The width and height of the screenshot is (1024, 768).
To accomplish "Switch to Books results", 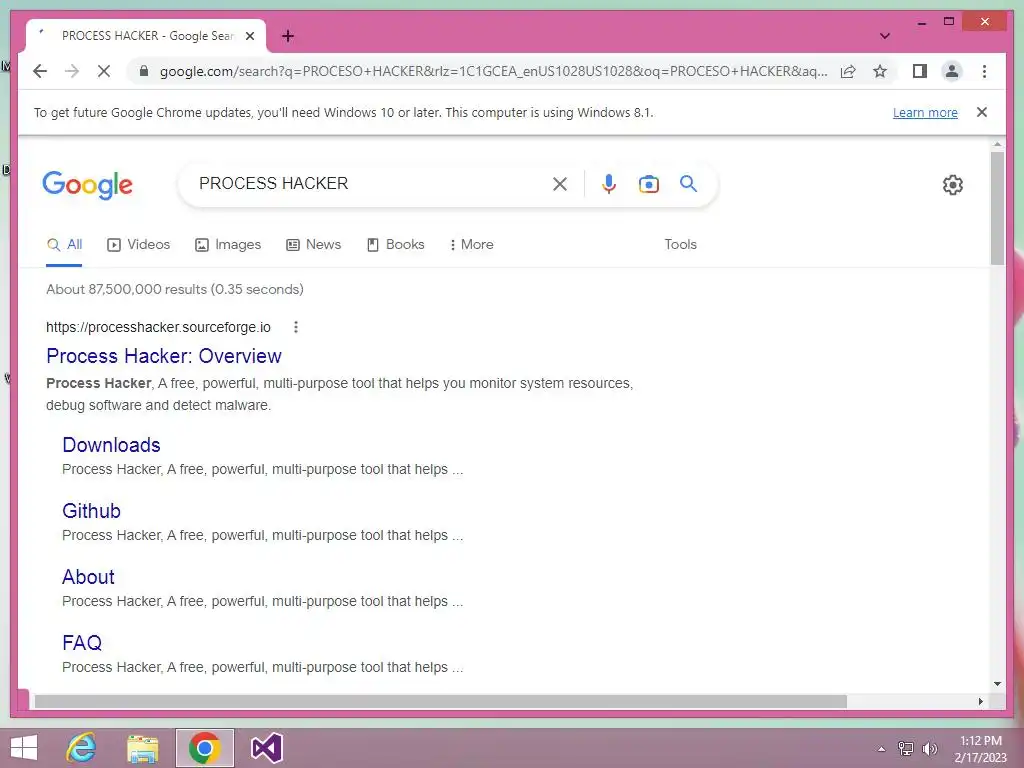I will [396, 245].
